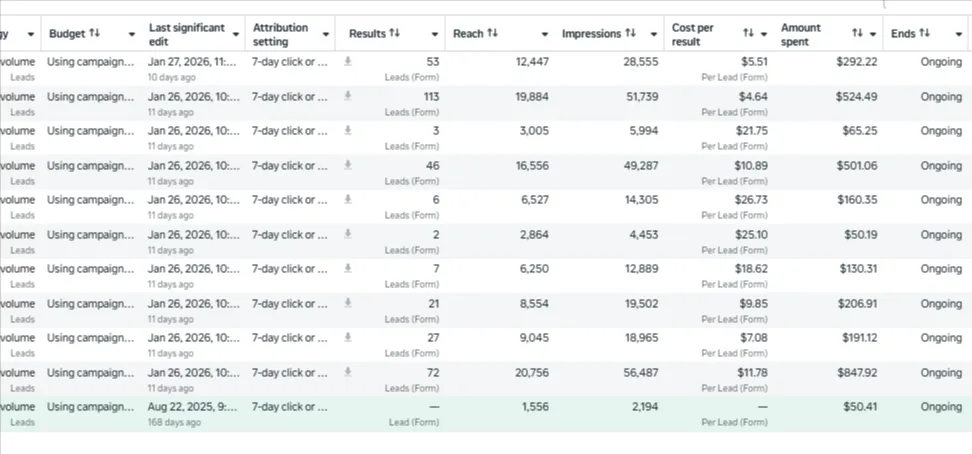Expand the Attribution setting column dropdown

(326, 34)
